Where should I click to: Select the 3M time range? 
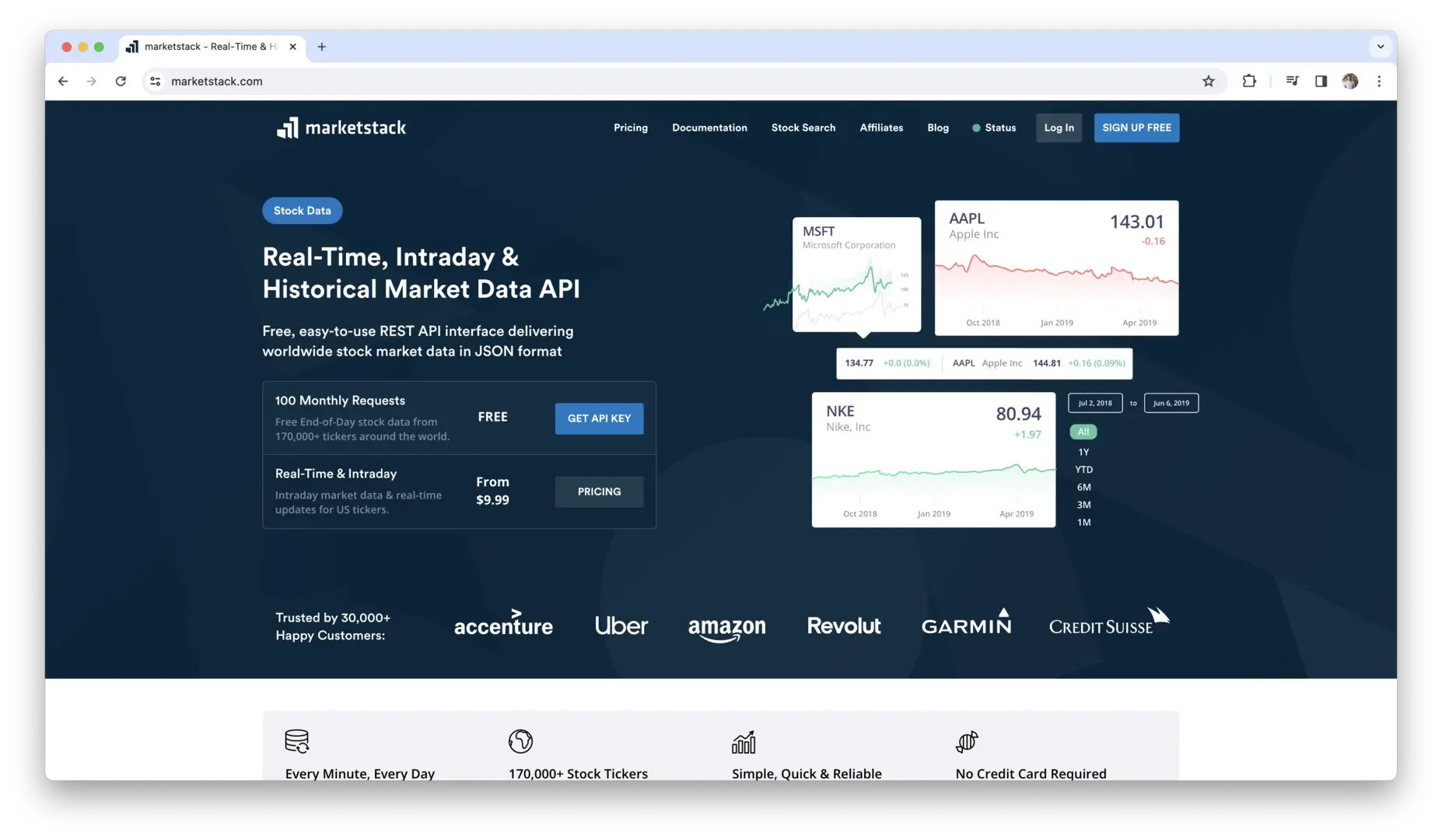click(1083, 505)
